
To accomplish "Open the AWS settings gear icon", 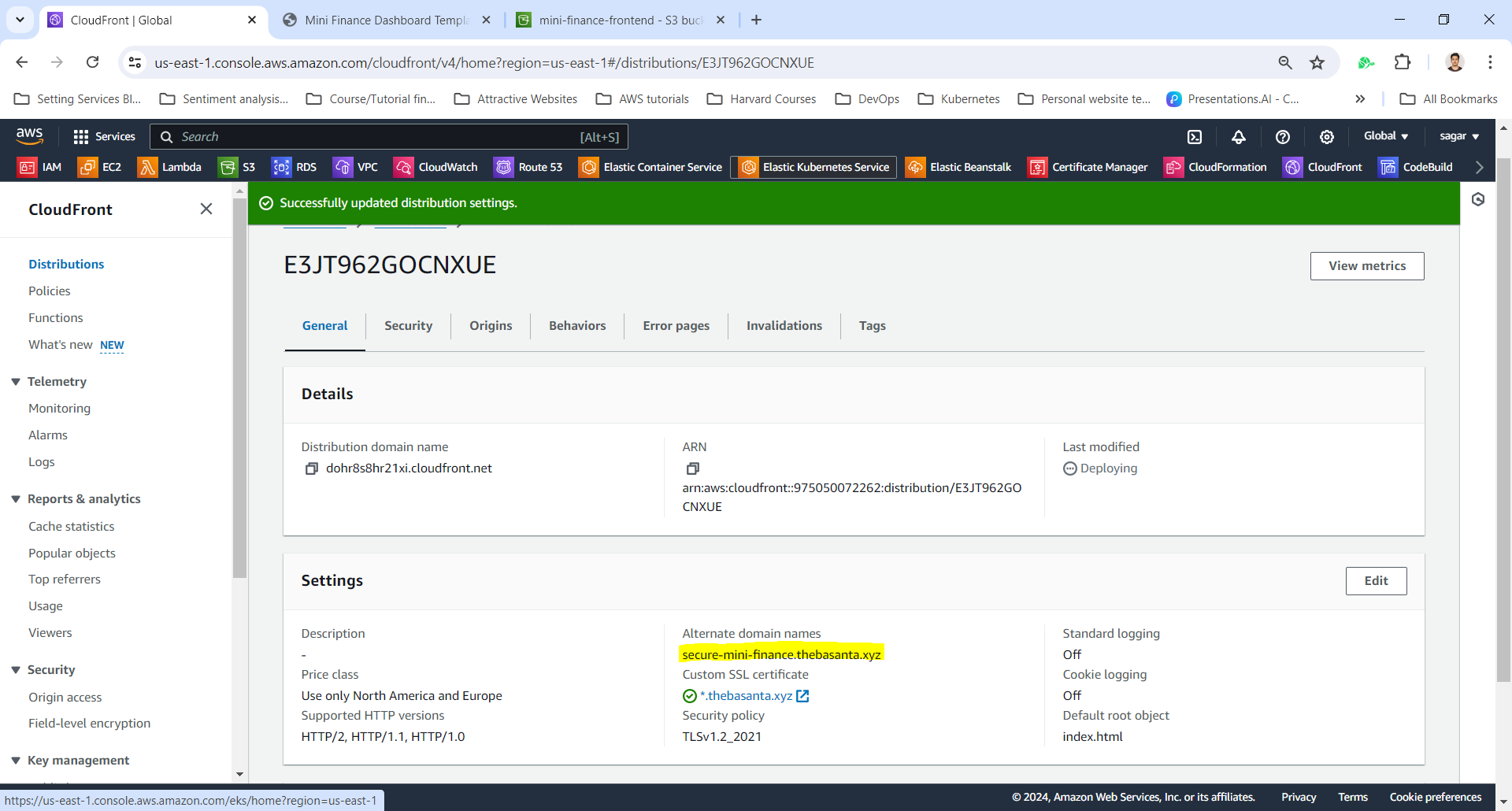I will 1327,137.
